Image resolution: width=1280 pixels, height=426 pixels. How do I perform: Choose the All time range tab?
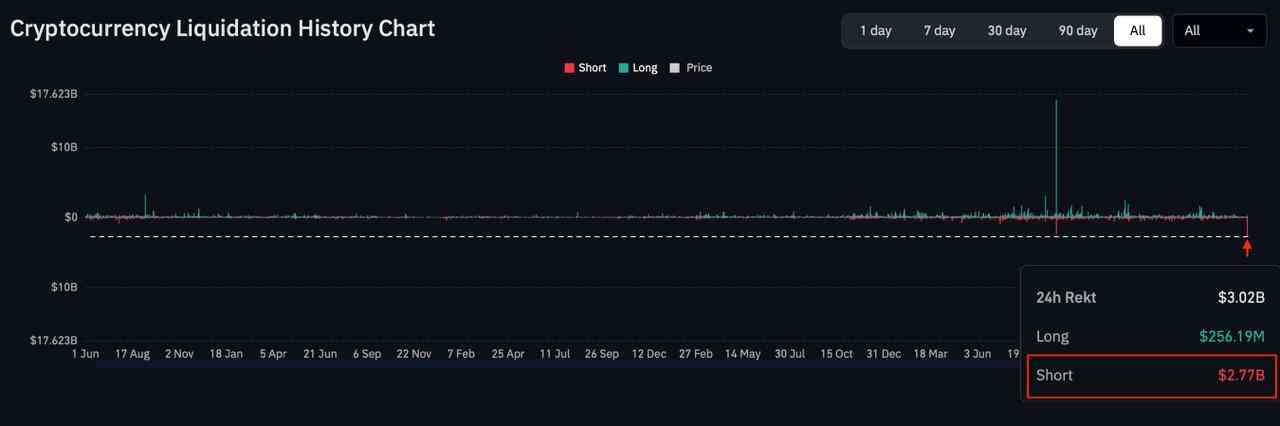click(1138, 31)
